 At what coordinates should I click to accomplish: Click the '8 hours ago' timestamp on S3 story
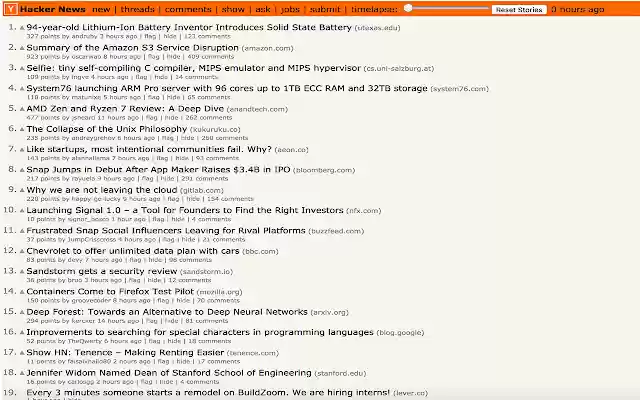point(122,57)
